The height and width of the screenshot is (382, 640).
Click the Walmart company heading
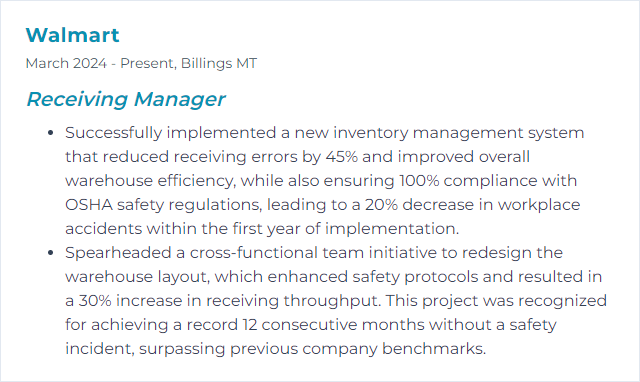(x=72, y=35)
